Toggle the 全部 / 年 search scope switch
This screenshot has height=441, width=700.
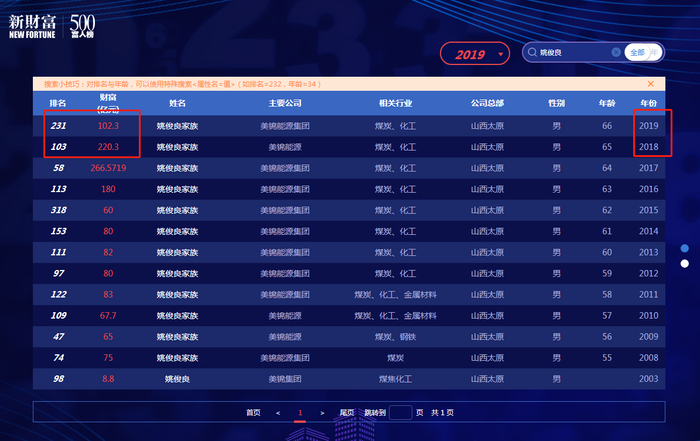[643, 53]
